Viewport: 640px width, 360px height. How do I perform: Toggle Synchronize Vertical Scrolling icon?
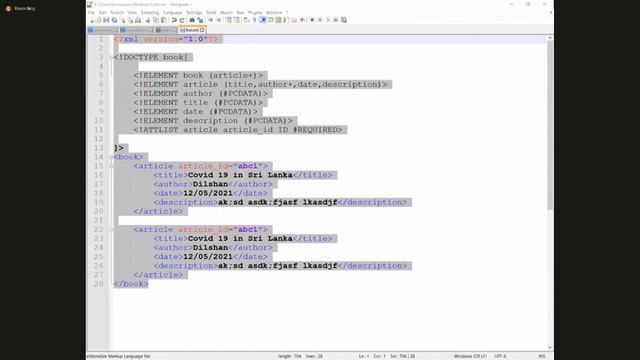[x=229, y=20]
